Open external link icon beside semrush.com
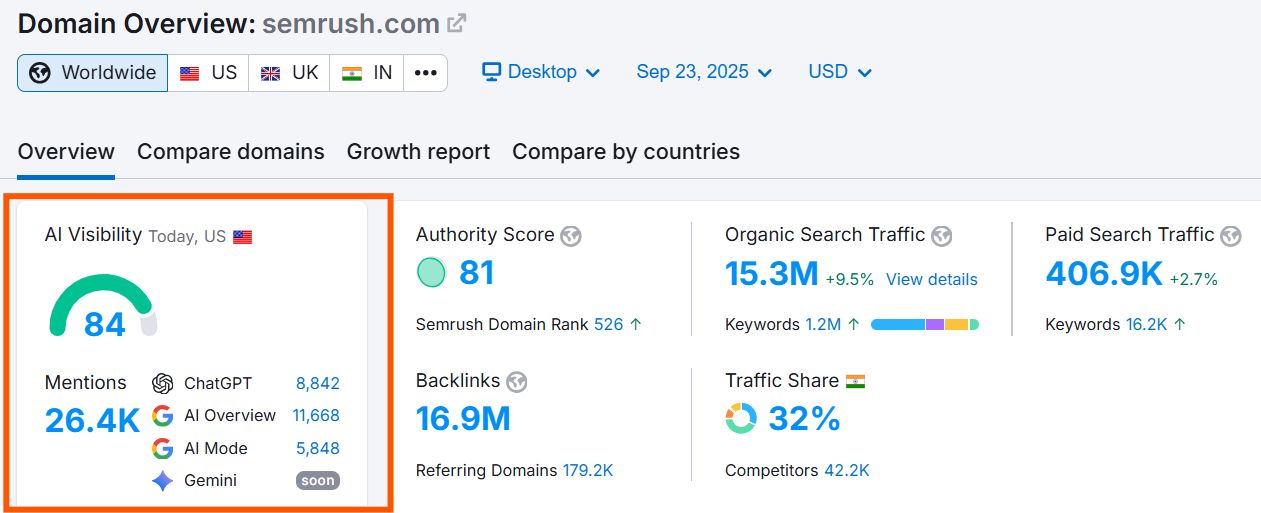Viewport: 1261px width, 513px height. click(457, 23)
